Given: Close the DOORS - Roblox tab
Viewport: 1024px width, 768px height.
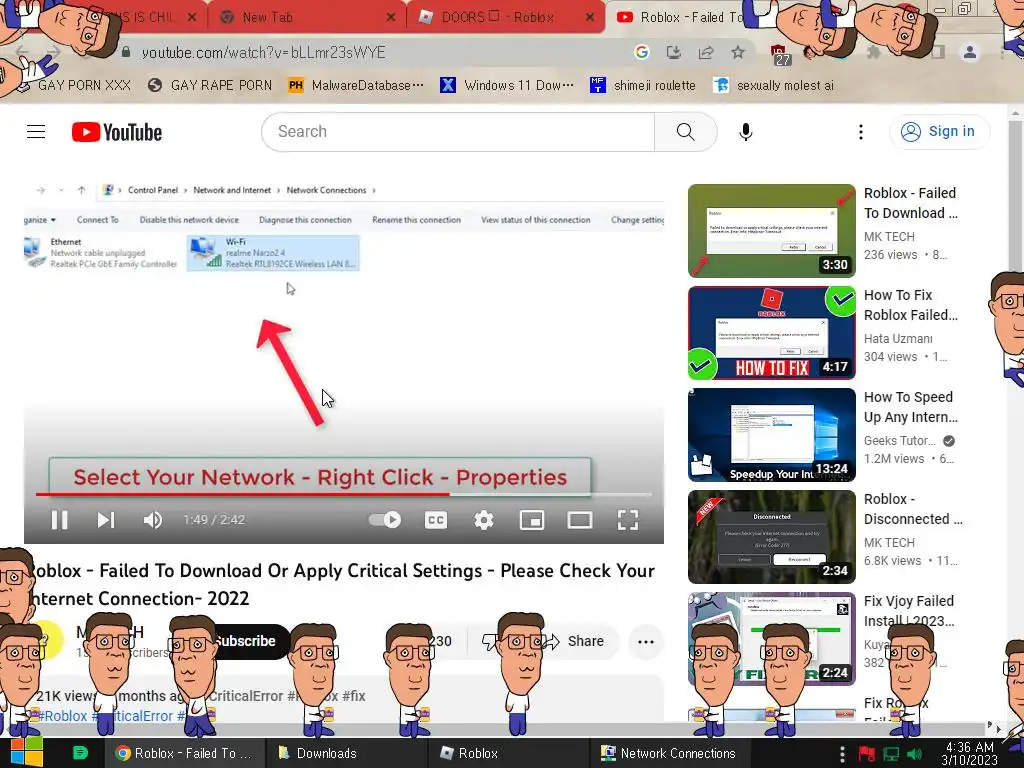Looking at the screenshot, I should click(590, 18).
